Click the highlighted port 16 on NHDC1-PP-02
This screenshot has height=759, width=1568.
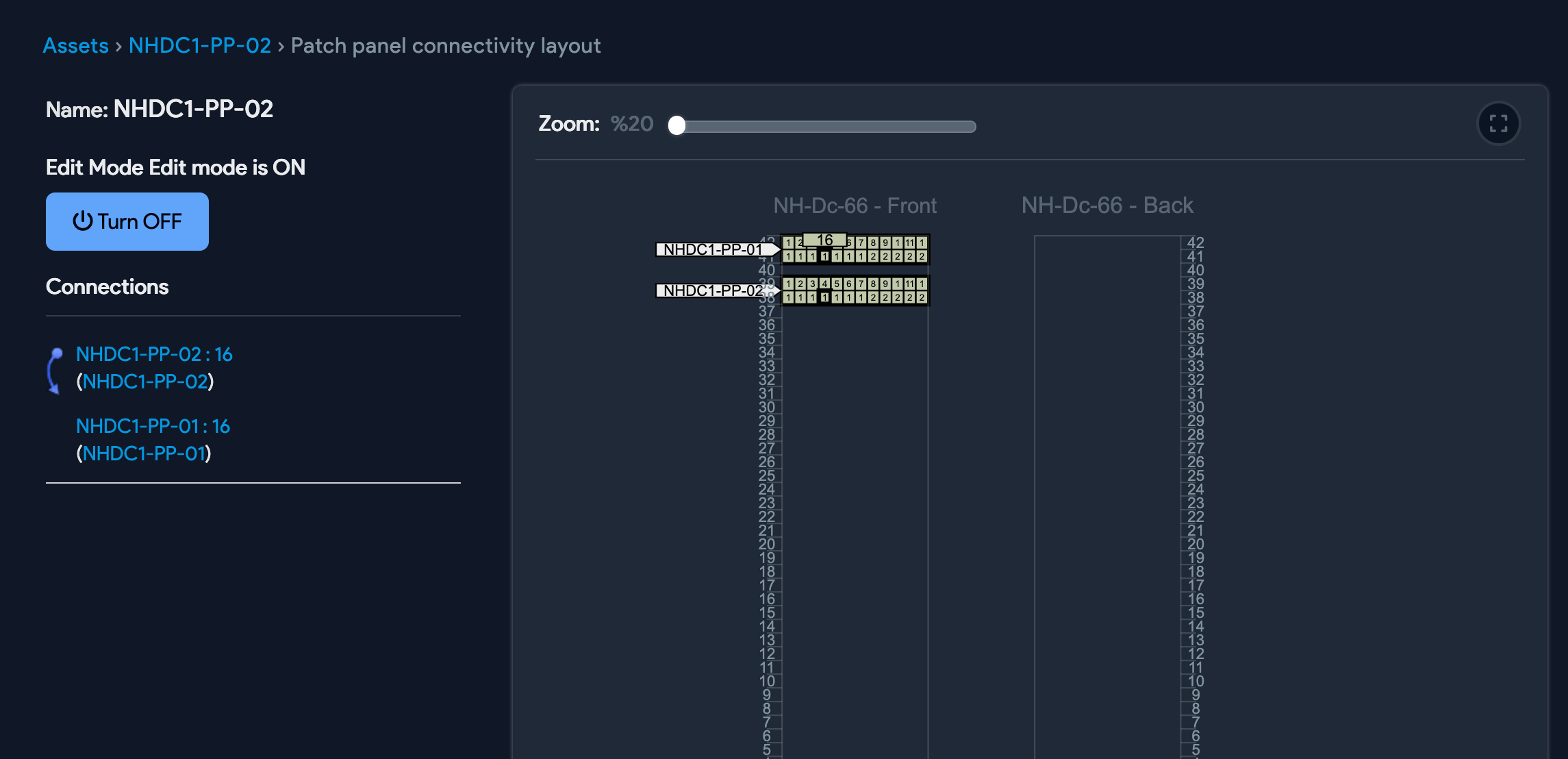824,297
